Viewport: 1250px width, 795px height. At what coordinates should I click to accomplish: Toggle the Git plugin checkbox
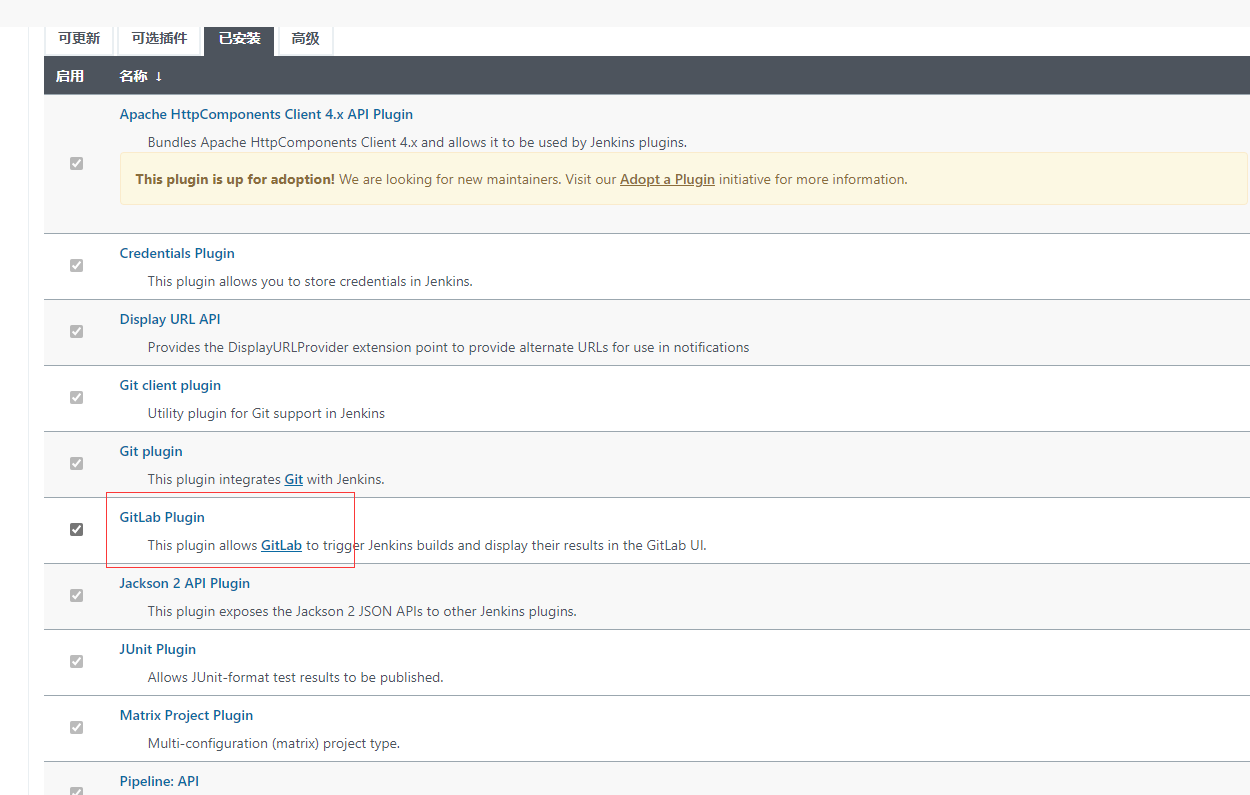[76, 463]
